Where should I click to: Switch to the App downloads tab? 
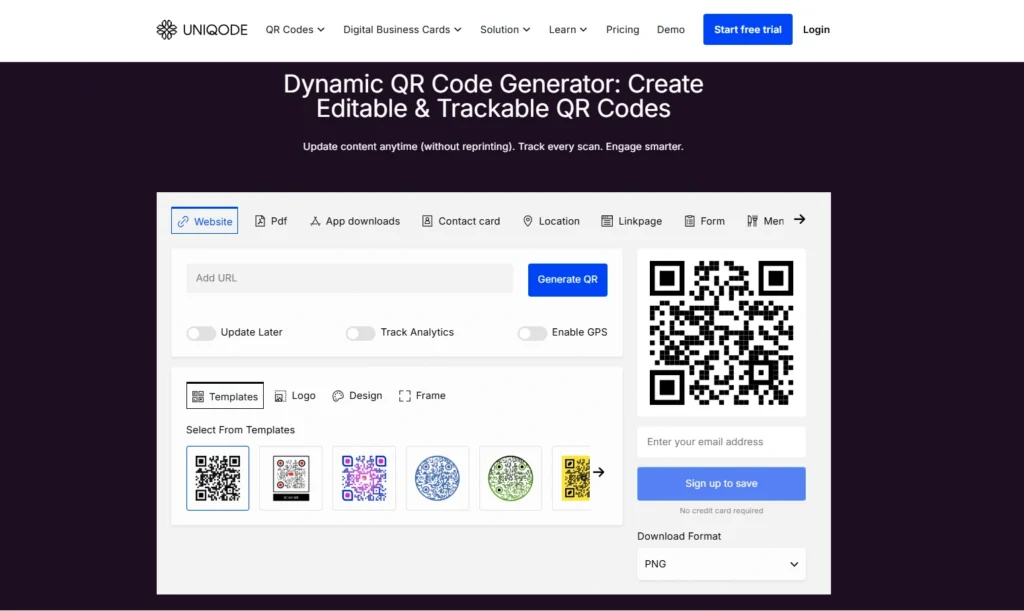click(355, 221)
